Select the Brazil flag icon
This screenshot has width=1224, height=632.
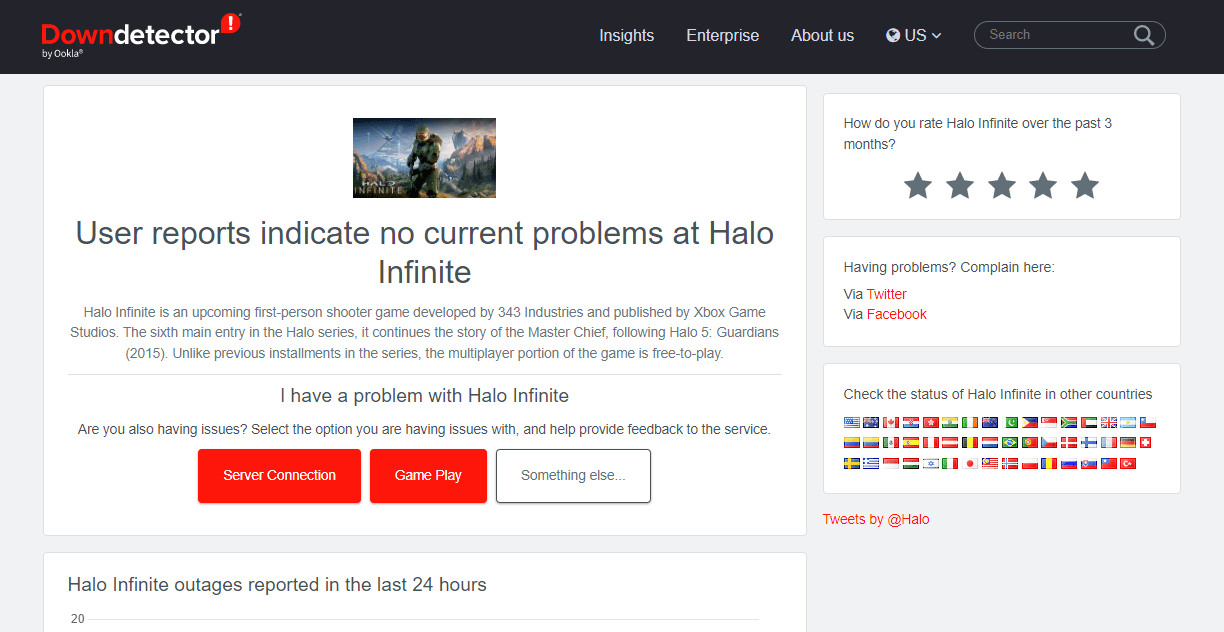1008,443
